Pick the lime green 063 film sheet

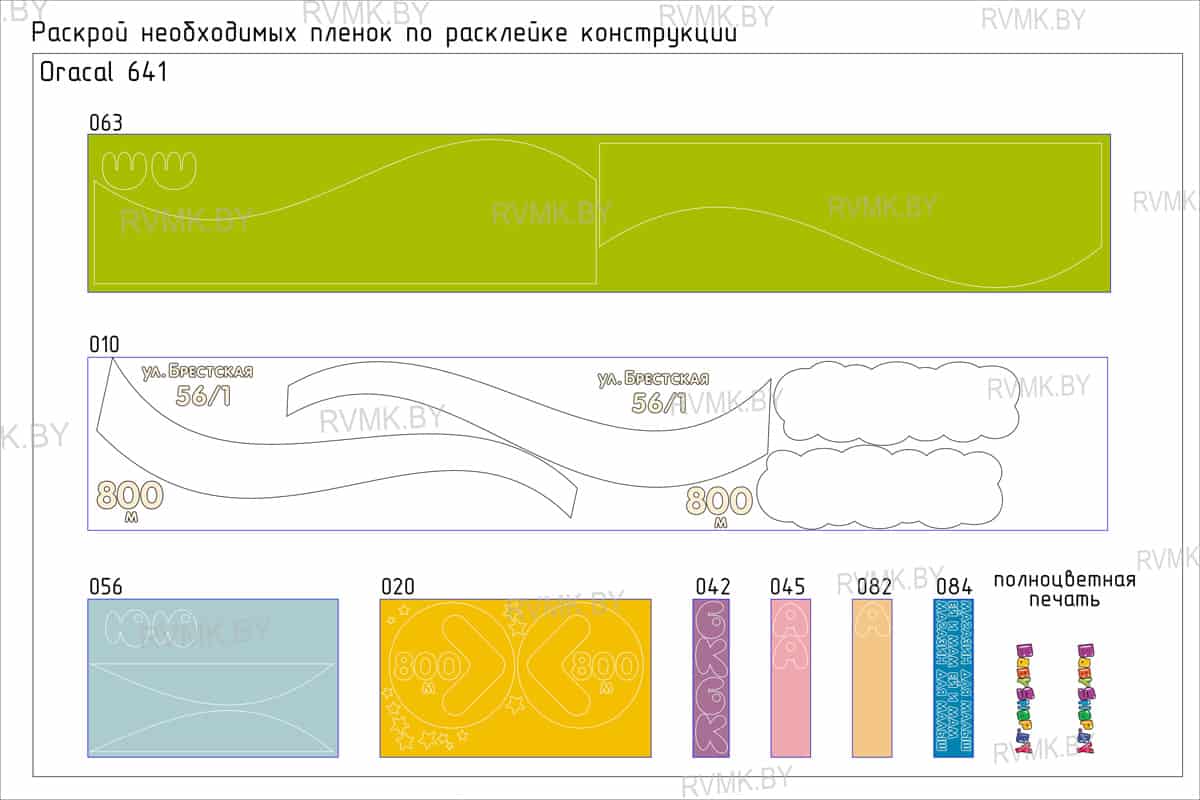pyautogui.click(x=599, y=212)
